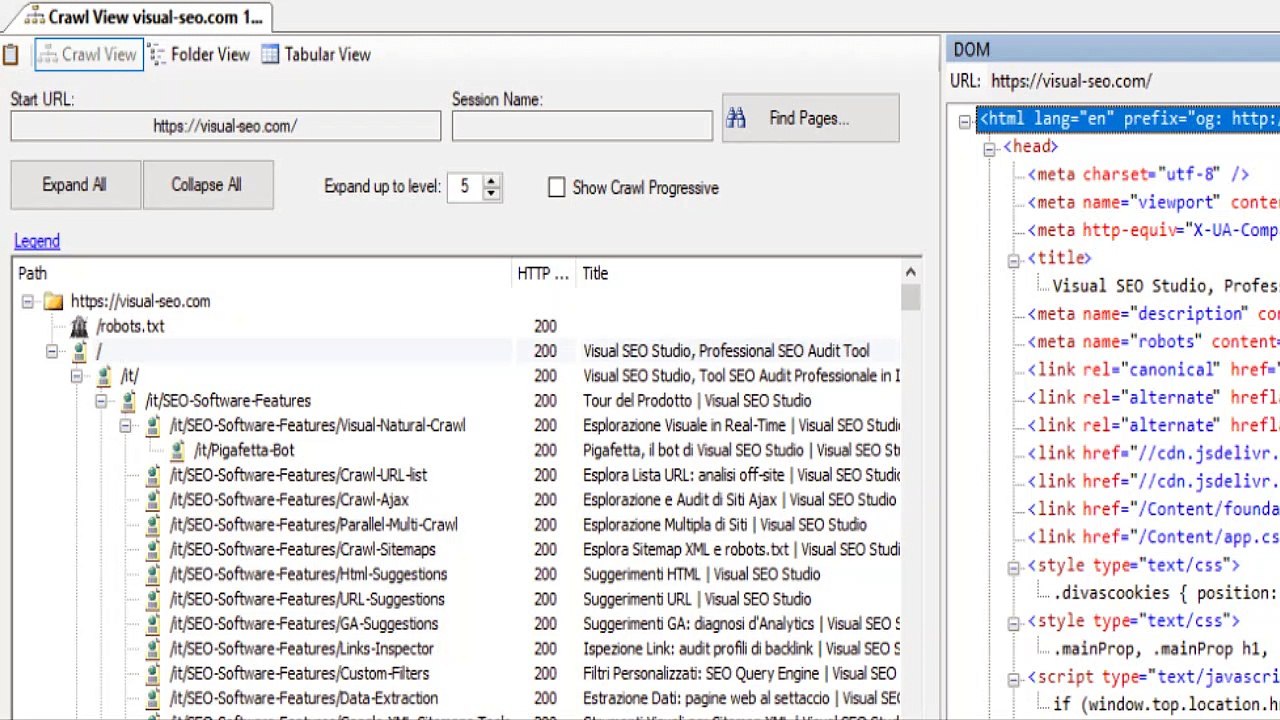1280x720 pixels.
Task: Collapse the first style type="text/css" node
Action: click(1013, 567)
